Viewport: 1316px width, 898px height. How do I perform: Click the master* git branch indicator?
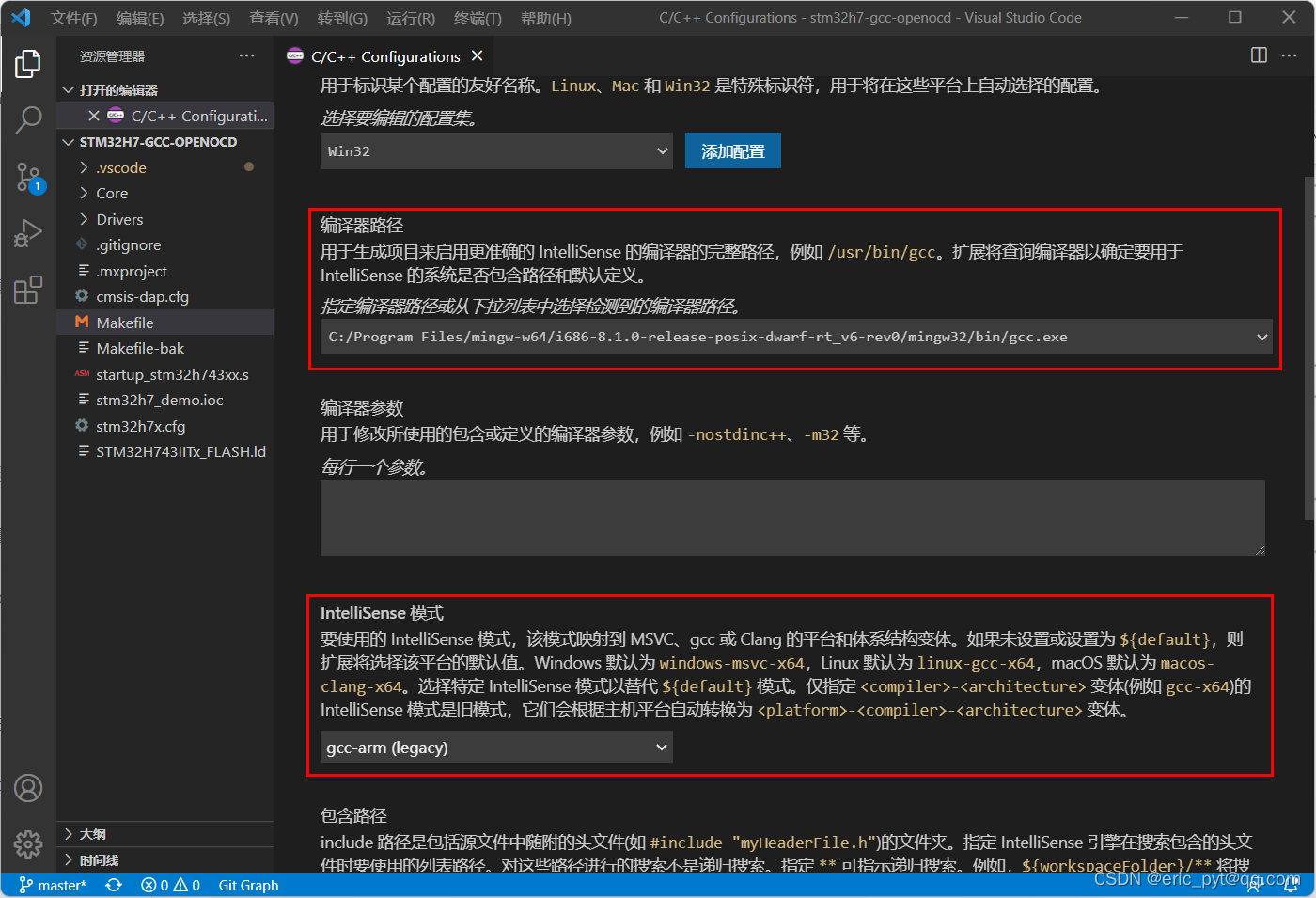53,885
